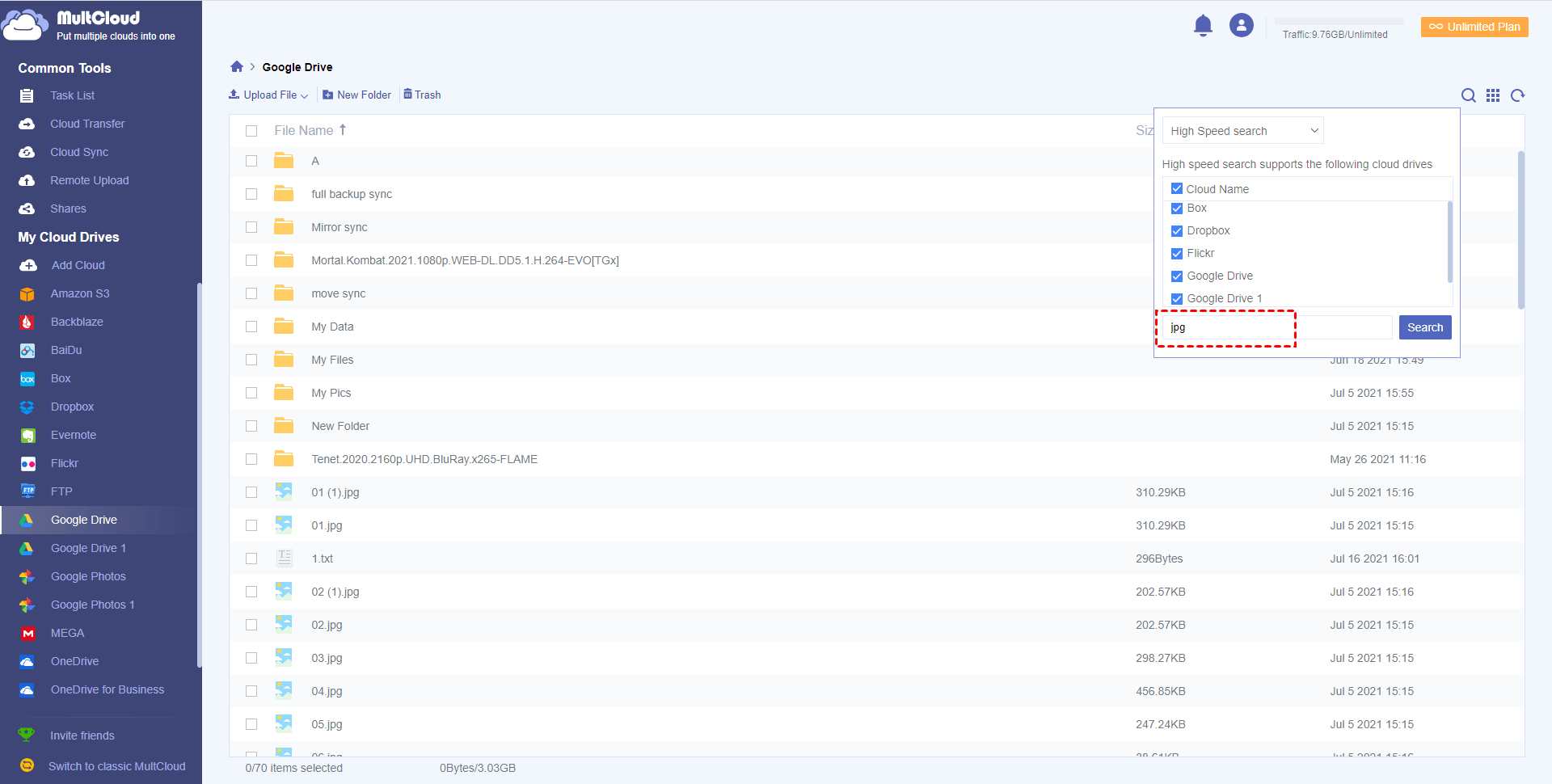Open the BaiDu drive icon

coord(27,350)
